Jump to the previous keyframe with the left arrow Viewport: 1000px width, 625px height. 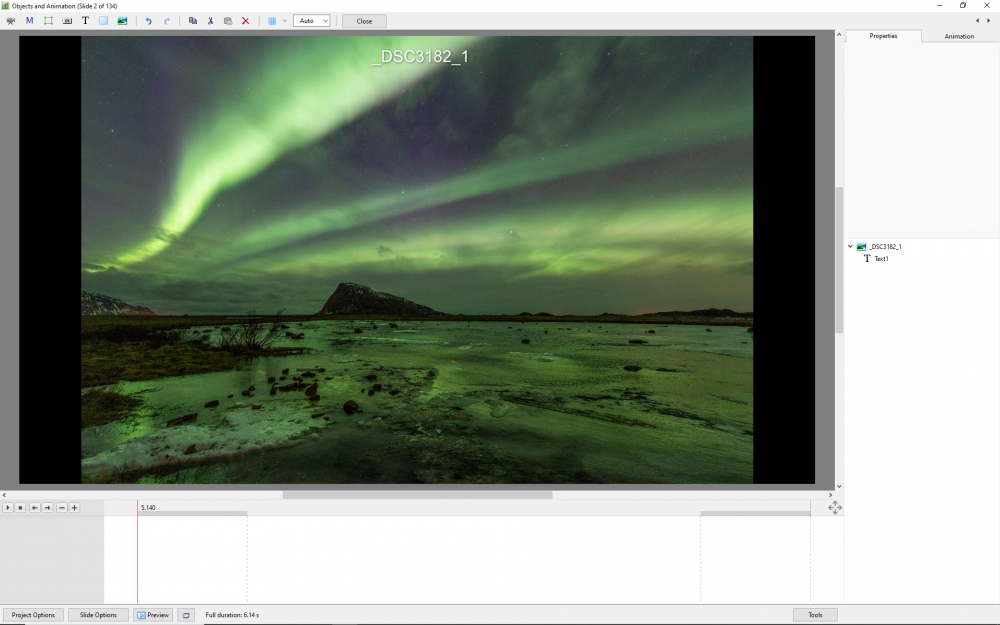[34, 508]
